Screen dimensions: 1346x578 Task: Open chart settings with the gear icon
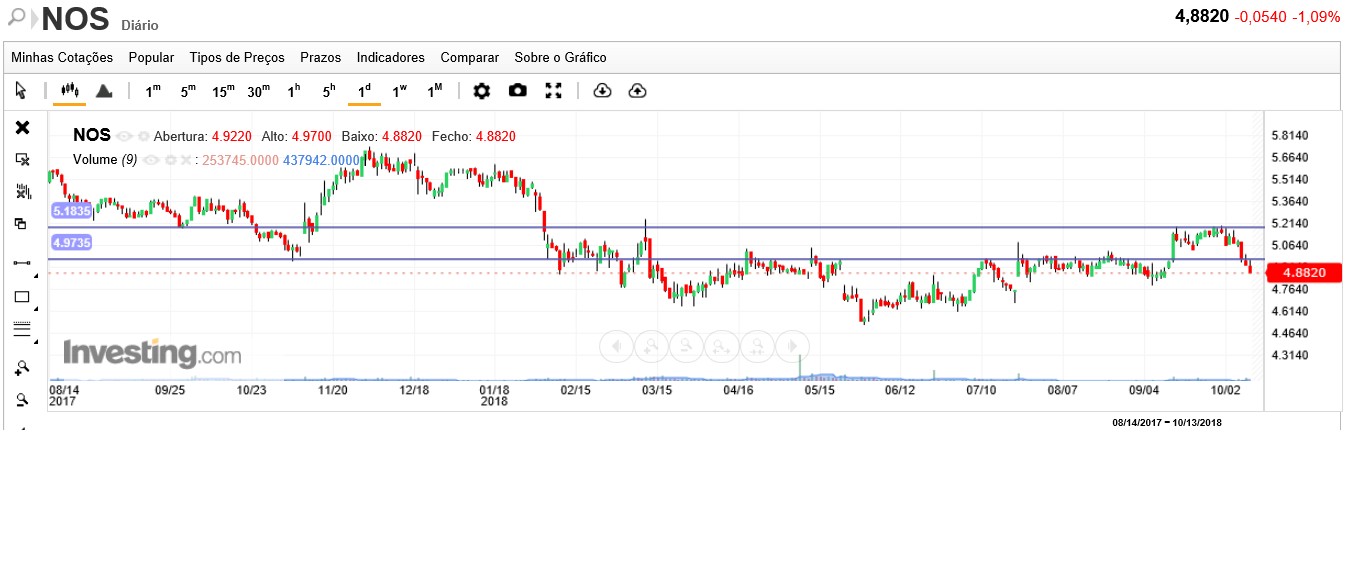tap(482, 91)
